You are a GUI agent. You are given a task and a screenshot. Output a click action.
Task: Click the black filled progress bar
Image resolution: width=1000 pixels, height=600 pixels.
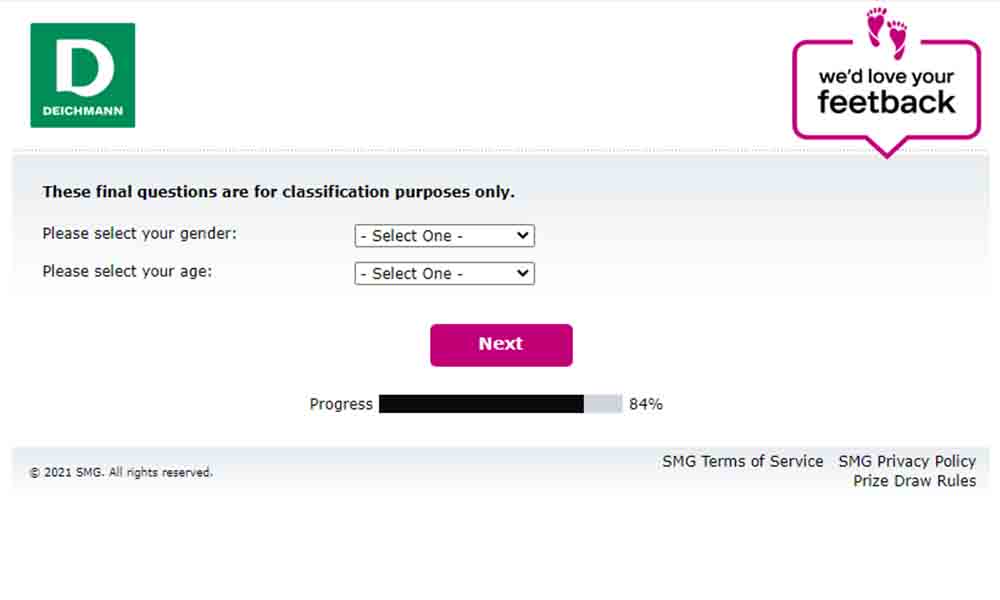482,404
